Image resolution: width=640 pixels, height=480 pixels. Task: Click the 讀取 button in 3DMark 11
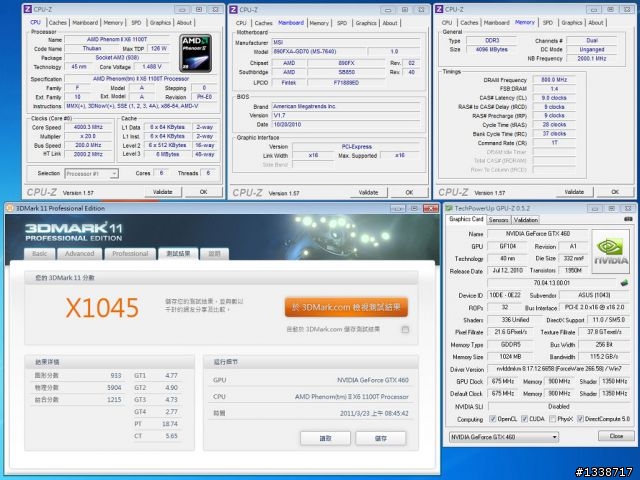point(325,438)
